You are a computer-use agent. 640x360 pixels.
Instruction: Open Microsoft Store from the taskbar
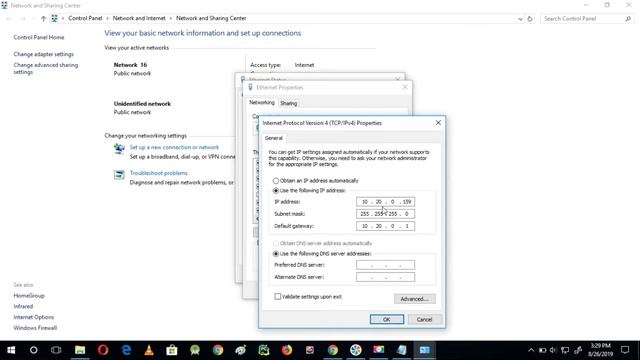click(x=172, y=350)
